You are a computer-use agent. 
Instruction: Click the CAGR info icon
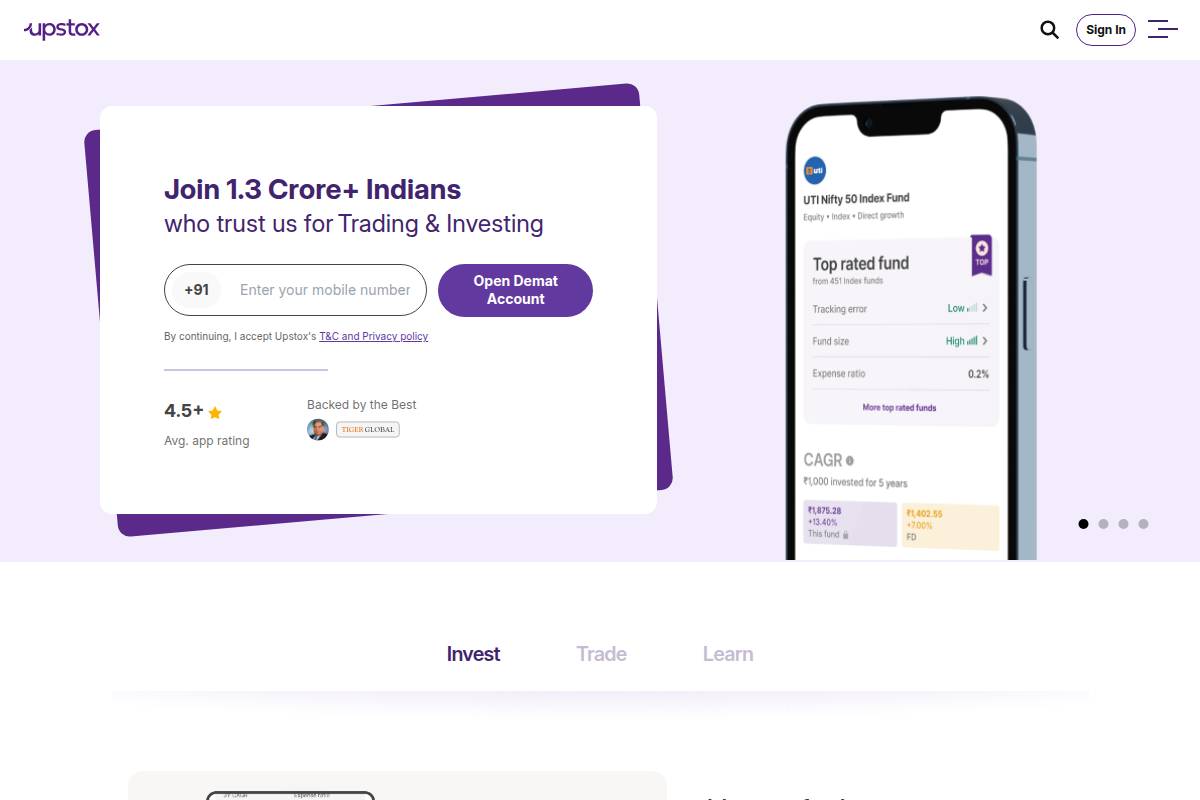[850, 461]
